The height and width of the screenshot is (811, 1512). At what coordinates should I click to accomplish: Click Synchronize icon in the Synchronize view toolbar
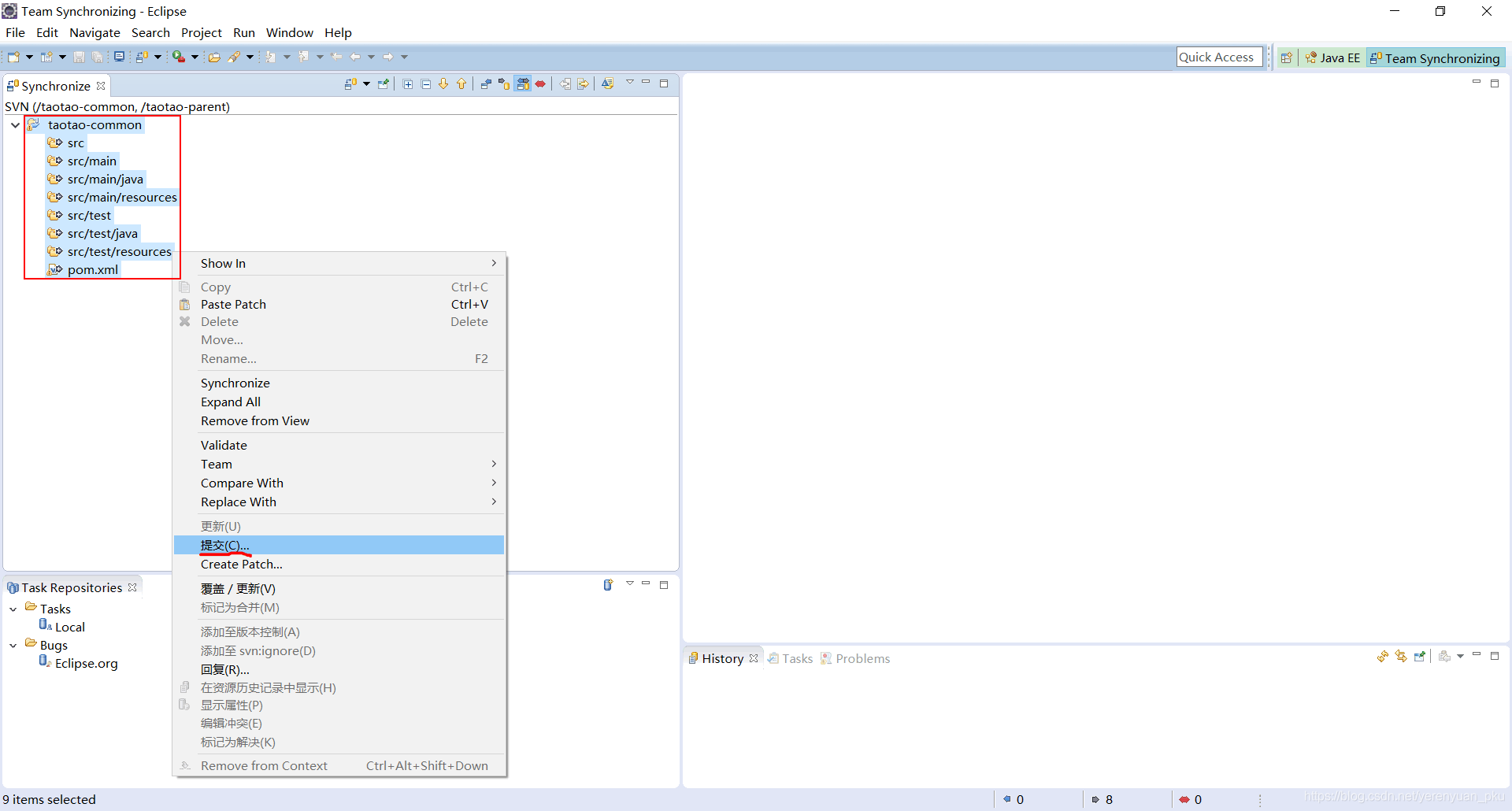point(351,83)
